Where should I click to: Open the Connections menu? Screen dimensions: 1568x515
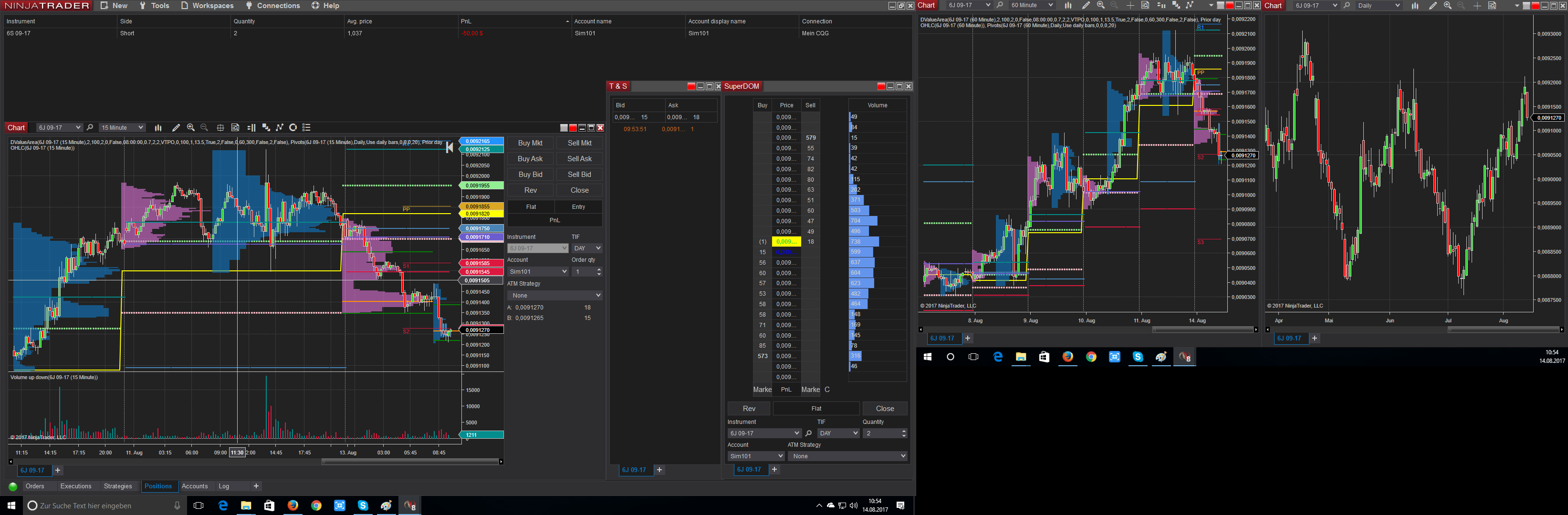coord(272,5)
